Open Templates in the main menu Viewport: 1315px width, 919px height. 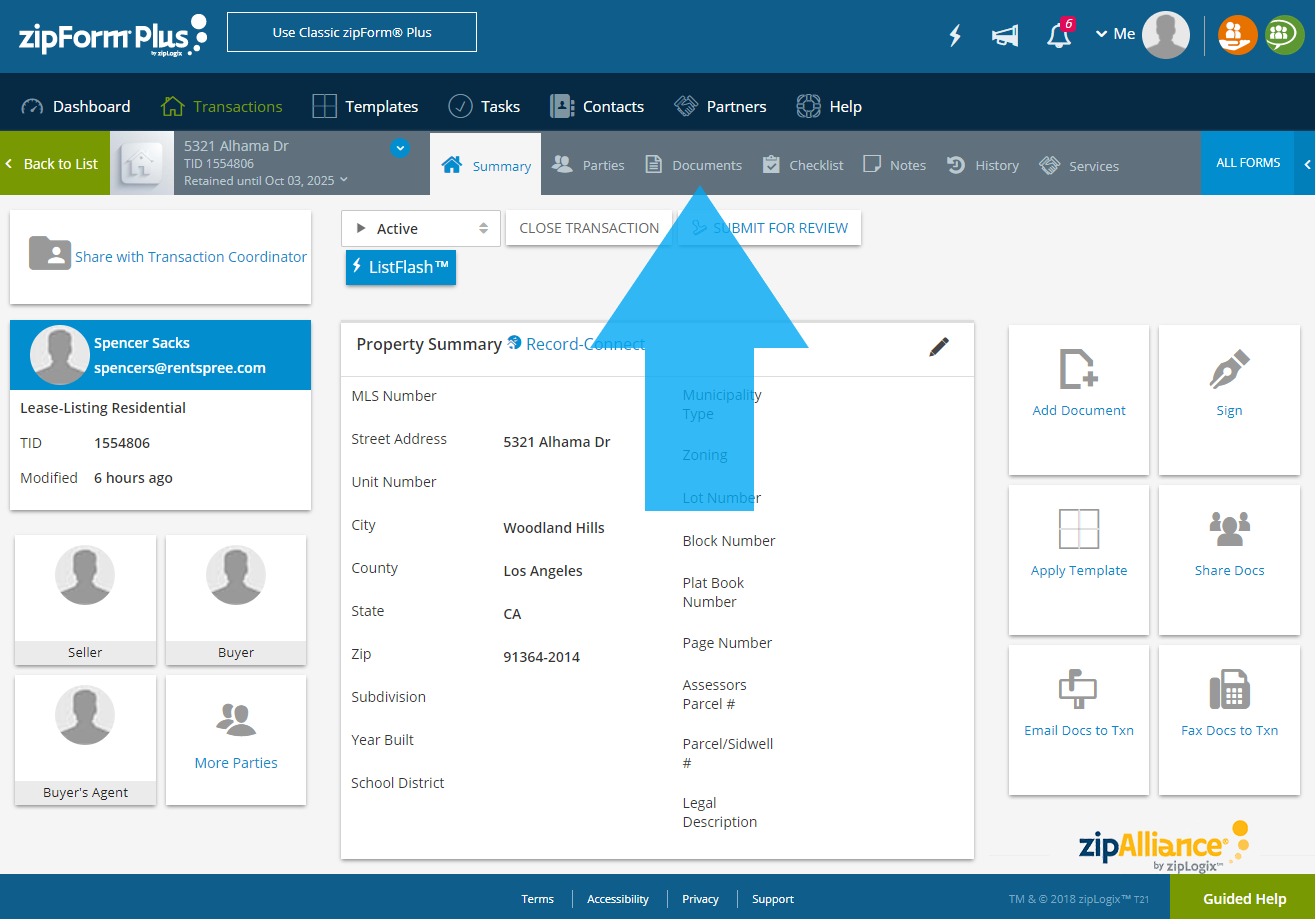point(365,106)
